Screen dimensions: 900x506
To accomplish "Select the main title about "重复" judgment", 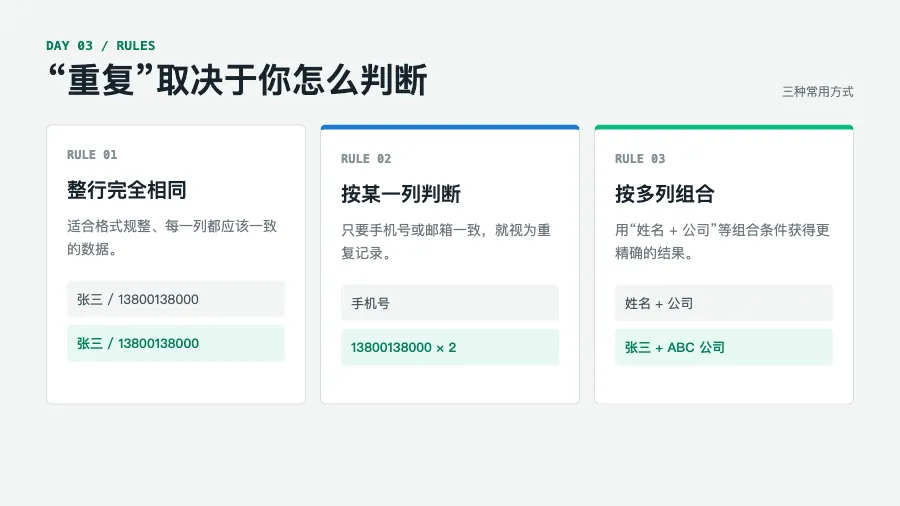I will pyautogui.click(x=238, y=80).
